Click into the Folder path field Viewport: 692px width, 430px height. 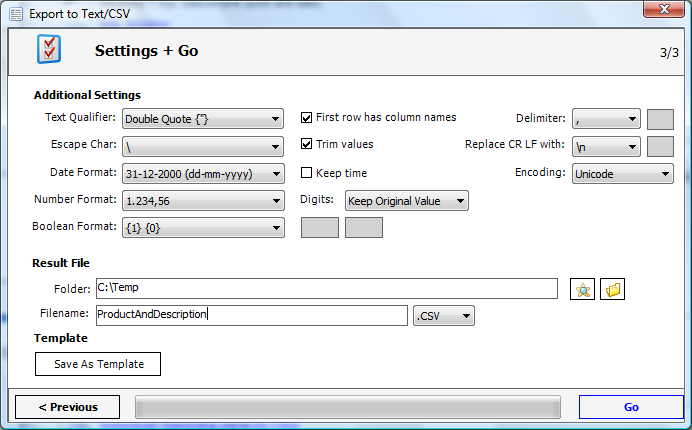327,288
